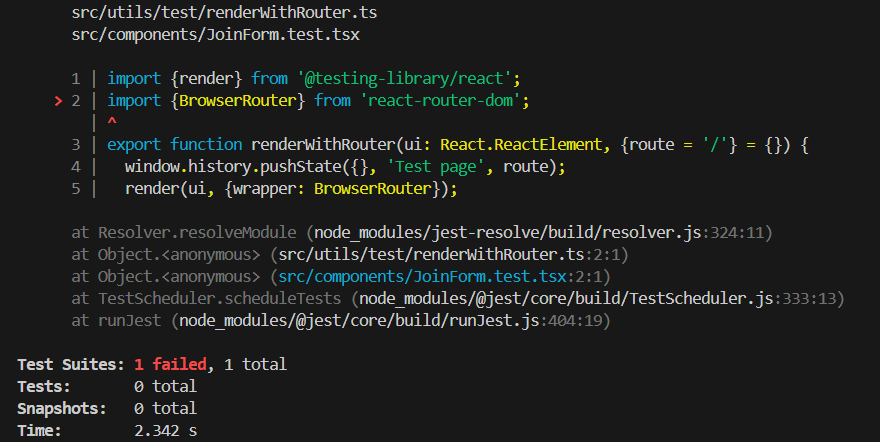
Task: Click node_modules/@jest/core/build/TestScheduler.js path
Action: 566,298
